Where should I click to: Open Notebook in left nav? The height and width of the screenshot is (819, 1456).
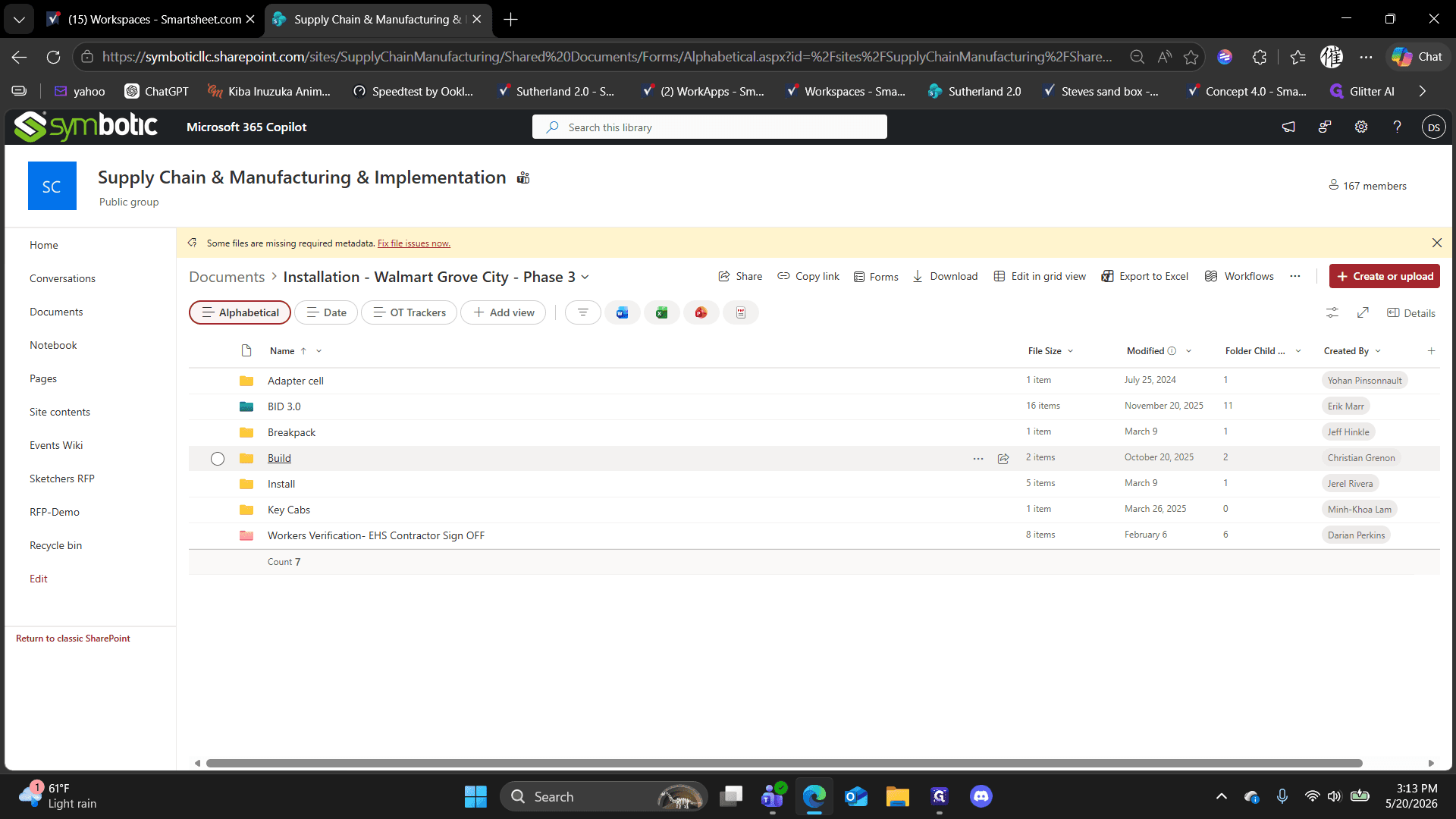point(53,345)
